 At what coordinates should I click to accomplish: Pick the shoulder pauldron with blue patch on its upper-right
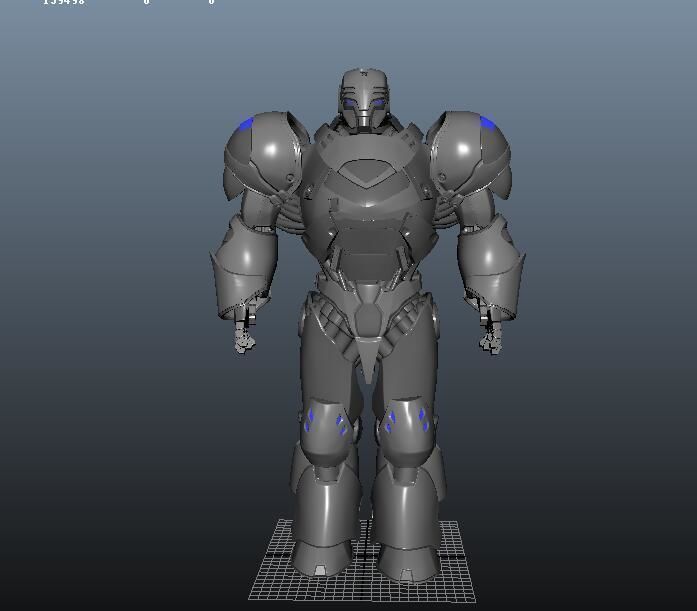click(469, 156)
